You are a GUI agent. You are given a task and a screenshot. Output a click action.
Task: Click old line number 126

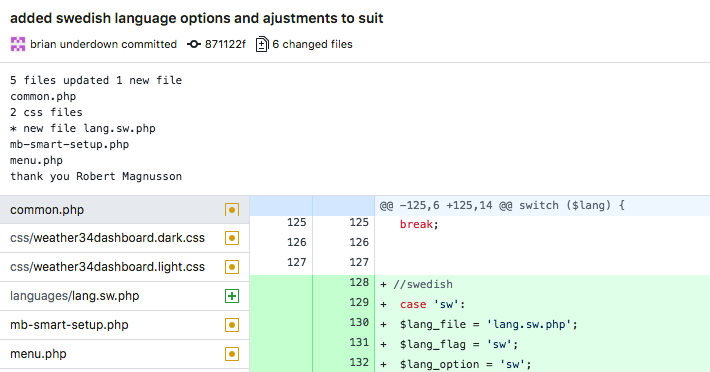pyautogui.click(x=297, y=242)
